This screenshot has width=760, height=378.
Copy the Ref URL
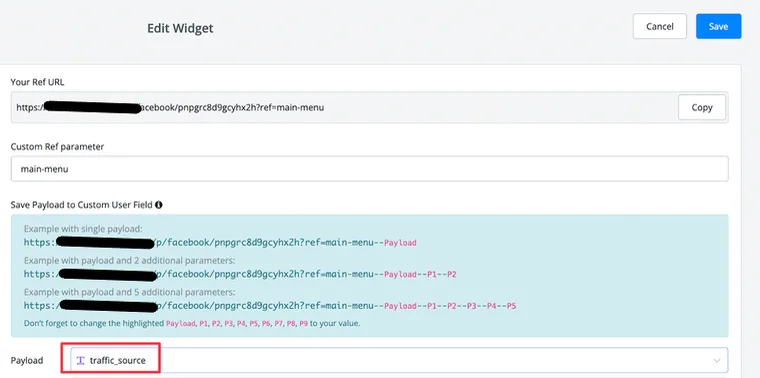coord(702,107)
